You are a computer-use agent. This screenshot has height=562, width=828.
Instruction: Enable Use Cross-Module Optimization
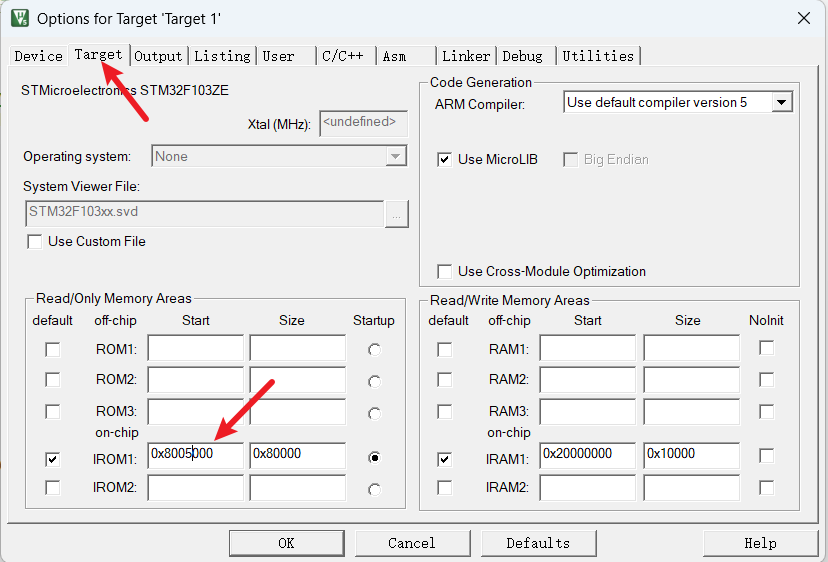coord(444,271)
